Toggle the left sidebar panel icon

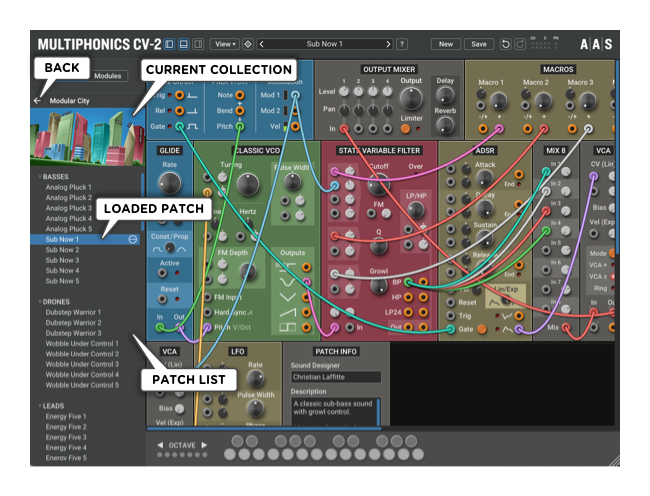tap(169, 44)
